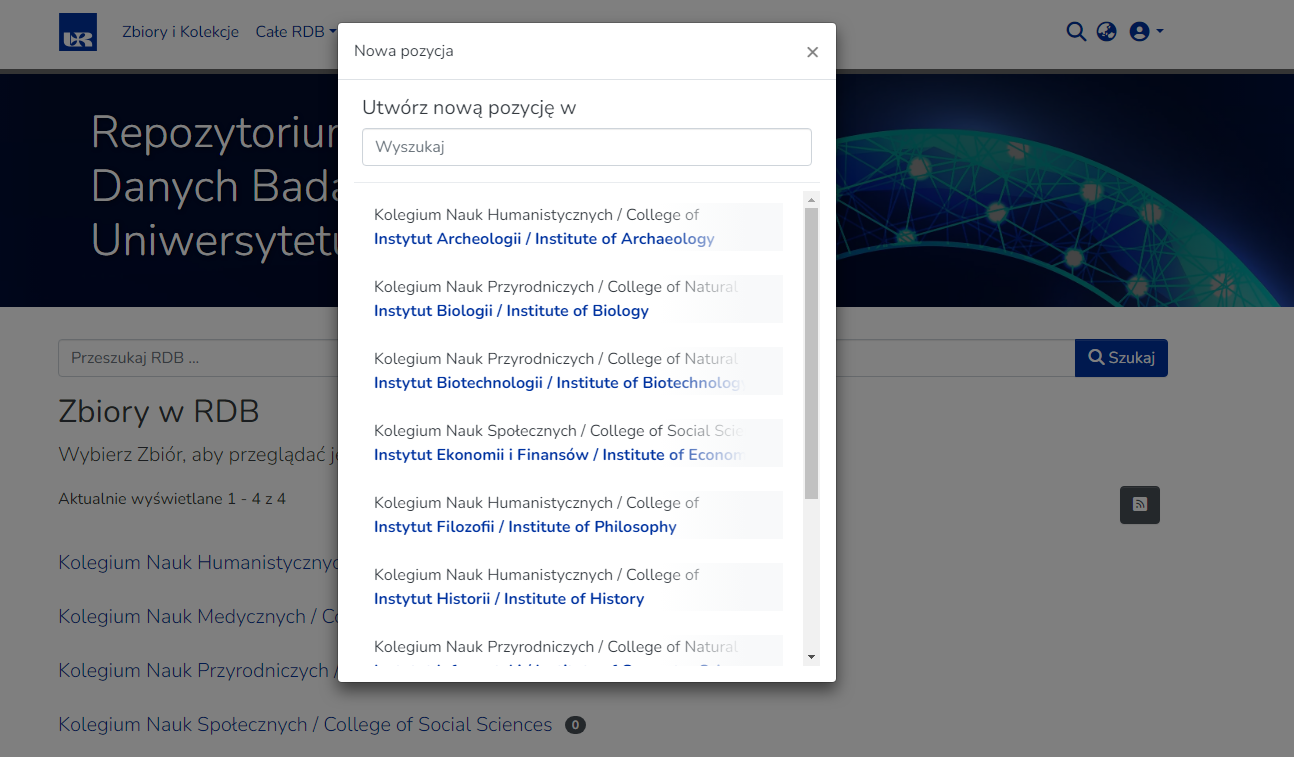Select Instytut Archeologii collection
Image resolution: width=1294 pixels, height=757 pixels.
544,239
